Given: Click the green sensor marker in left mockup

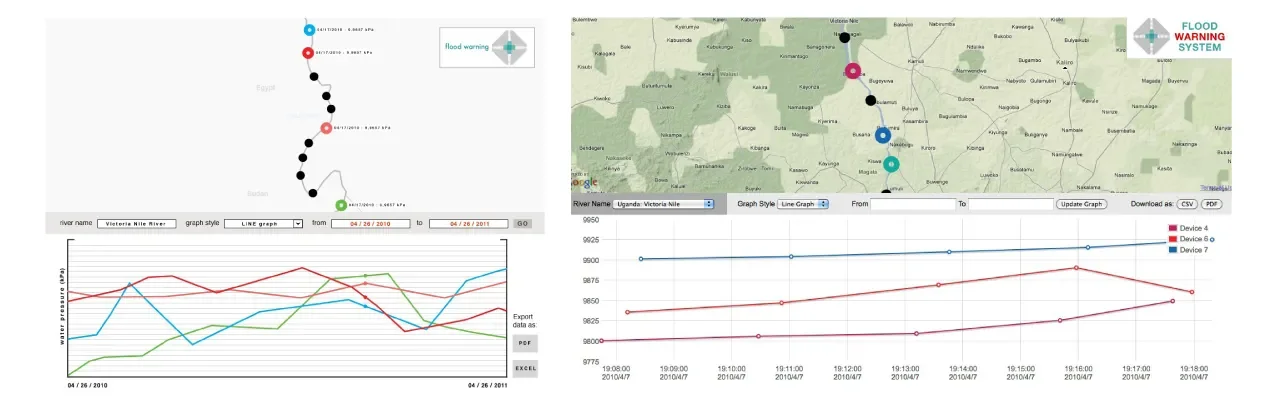Looking at the screenshot, I should point(342,205).
